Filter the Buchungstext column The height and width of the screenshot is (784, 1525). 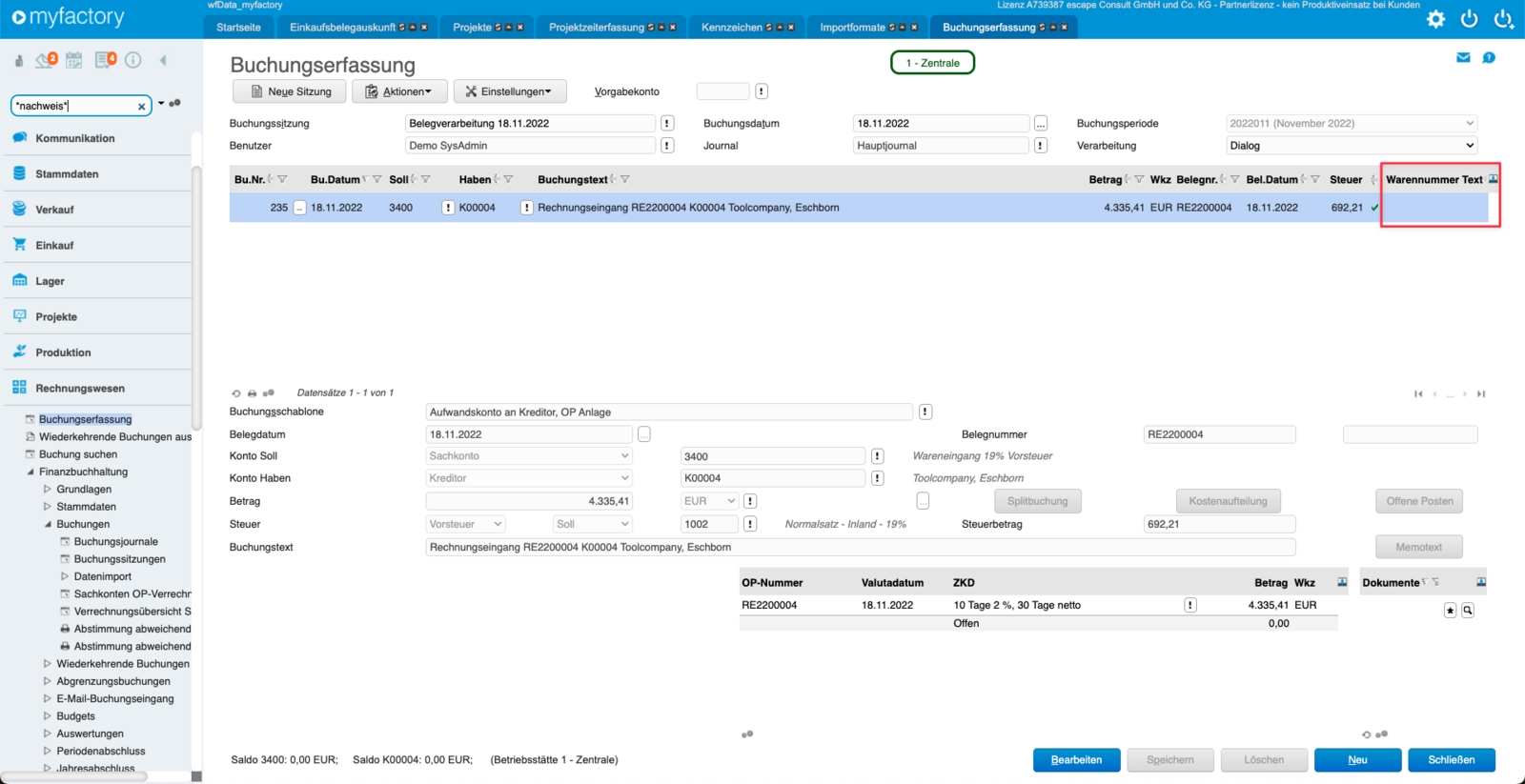coord(625,179)
